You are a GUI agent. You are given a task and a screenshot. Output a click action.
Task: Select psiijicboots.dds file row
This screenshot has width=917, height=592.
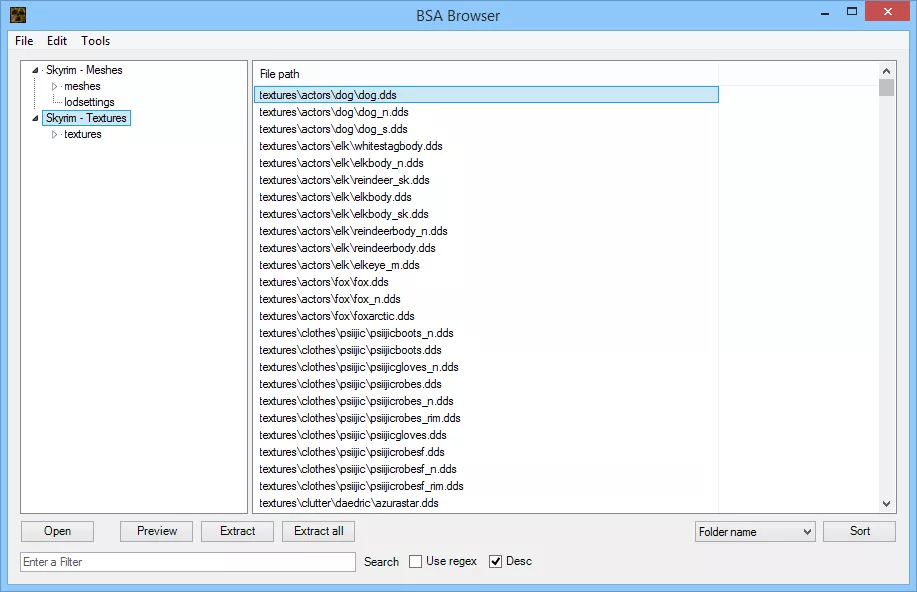tap(486, 349)
